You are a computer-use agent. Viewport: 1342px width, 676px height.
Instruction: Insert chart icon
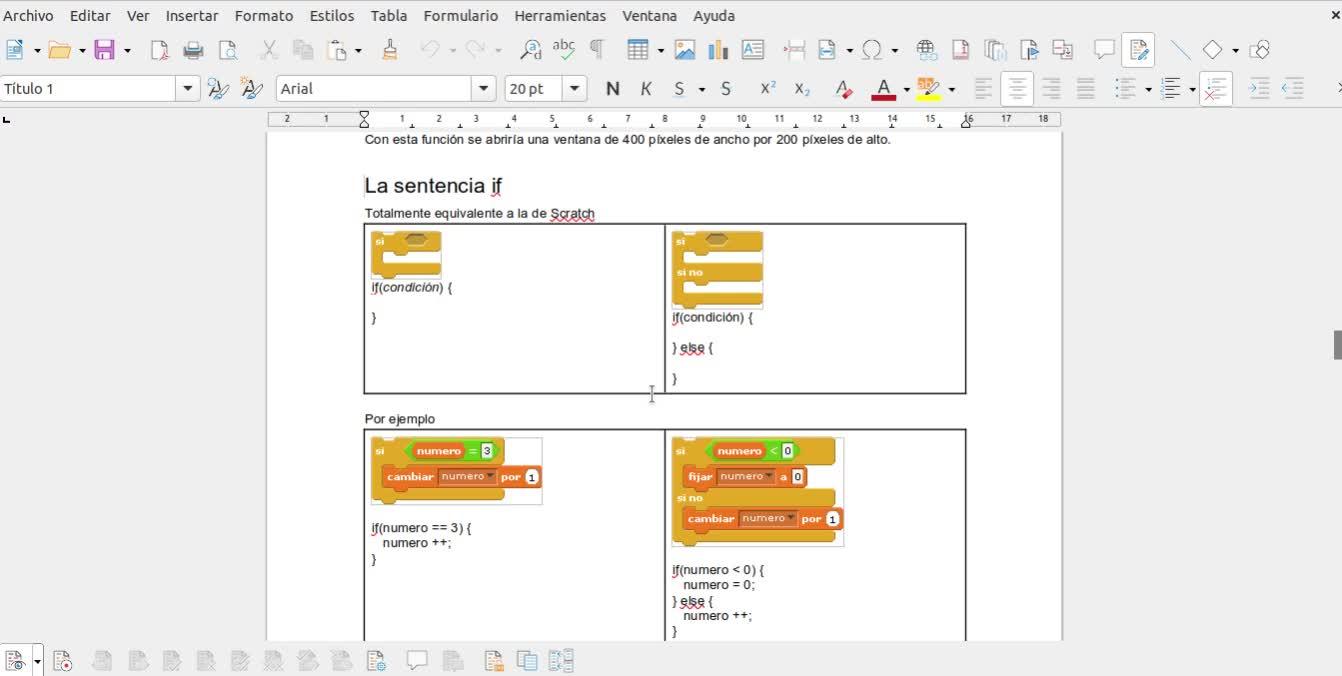click(718, 50)
